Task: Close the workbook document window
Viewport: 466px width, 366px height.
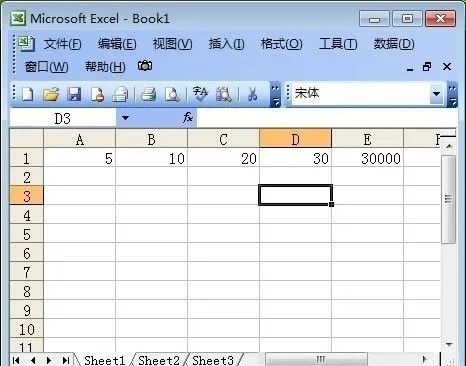Action: [447, 67]
